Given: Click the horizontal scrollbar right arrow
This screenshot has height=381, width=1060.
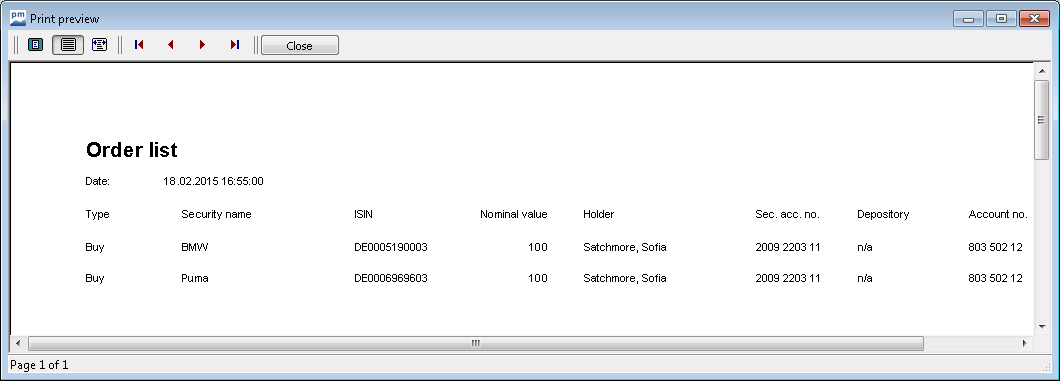Looking at the screenshot, I should [x=1025, y=343].
